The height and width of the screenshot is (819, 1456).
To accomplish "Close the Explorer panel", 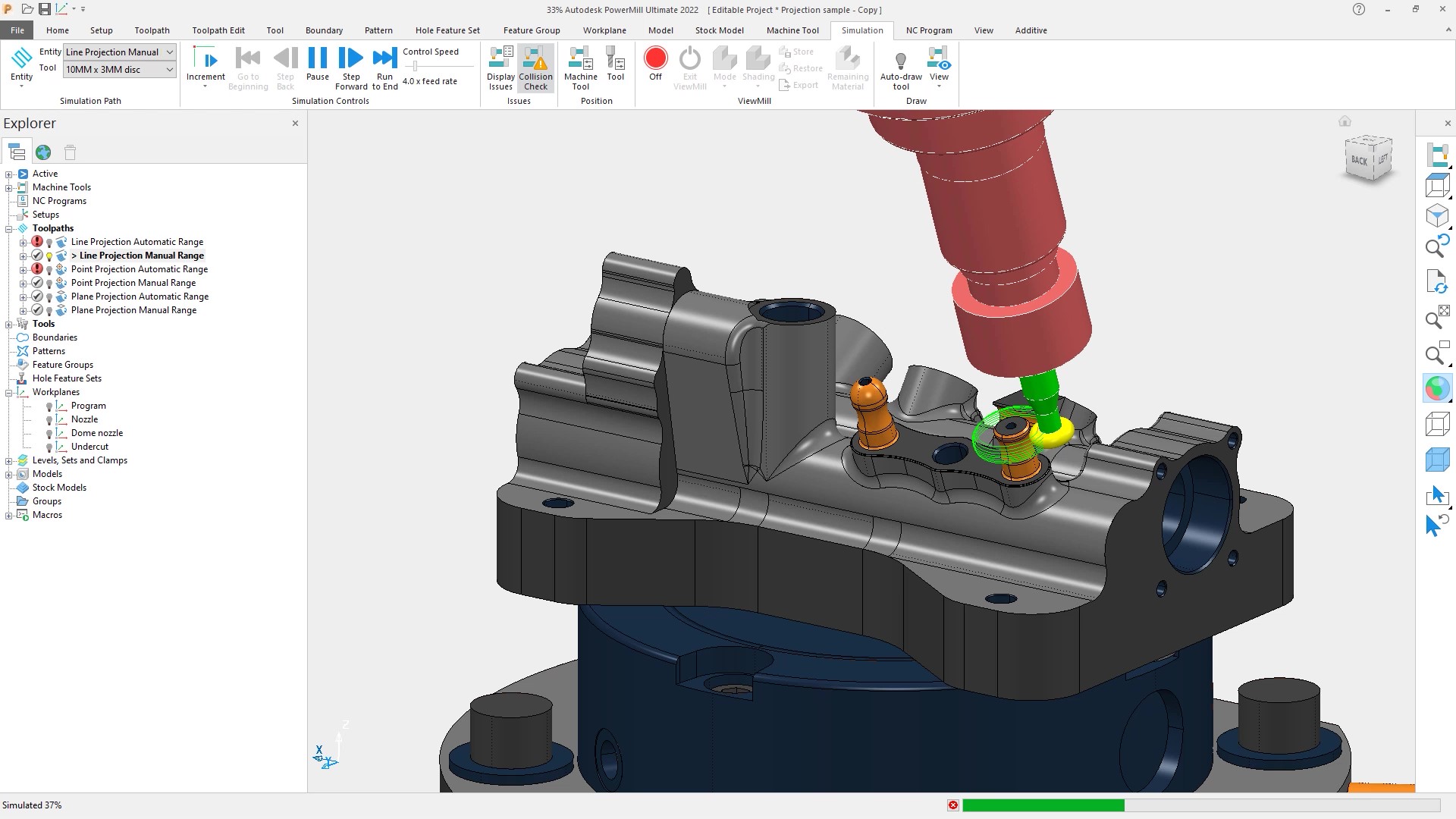I will pyautogui.click(x=296, y=123).
